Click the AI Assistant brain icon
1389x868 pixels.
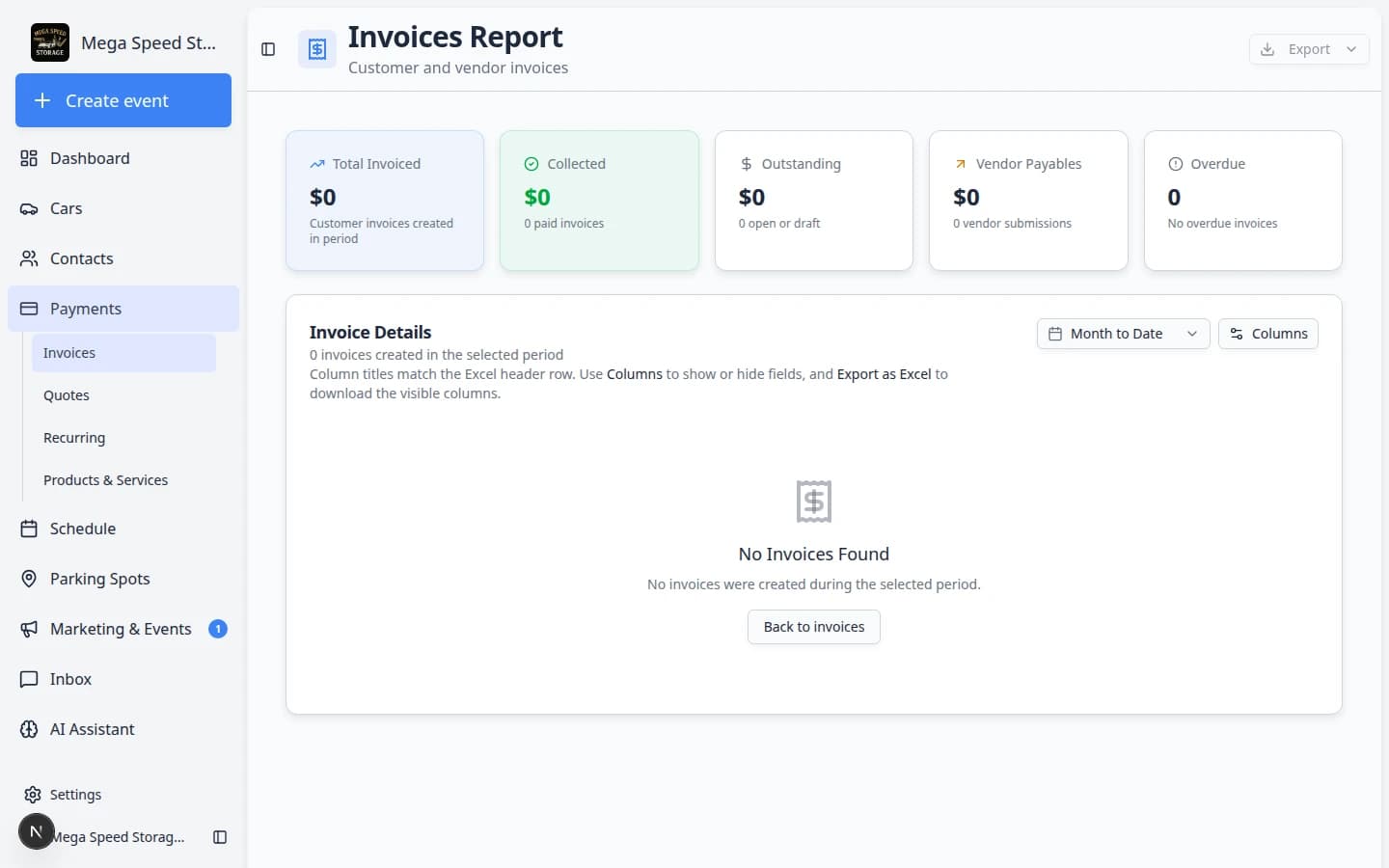[x=29, y=729]
